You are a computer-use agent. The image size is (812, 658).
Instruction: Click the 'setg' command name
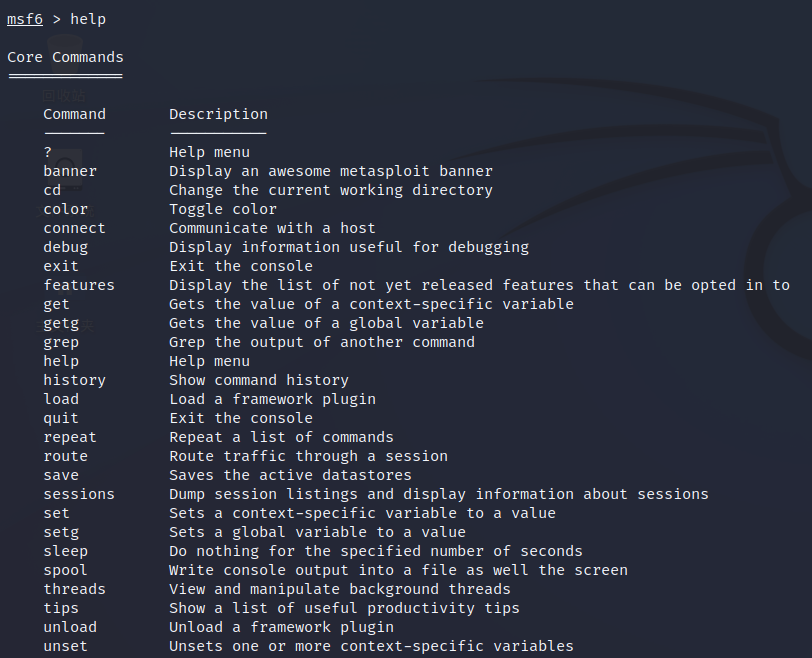pyautogui.click(x=61, y=532)
